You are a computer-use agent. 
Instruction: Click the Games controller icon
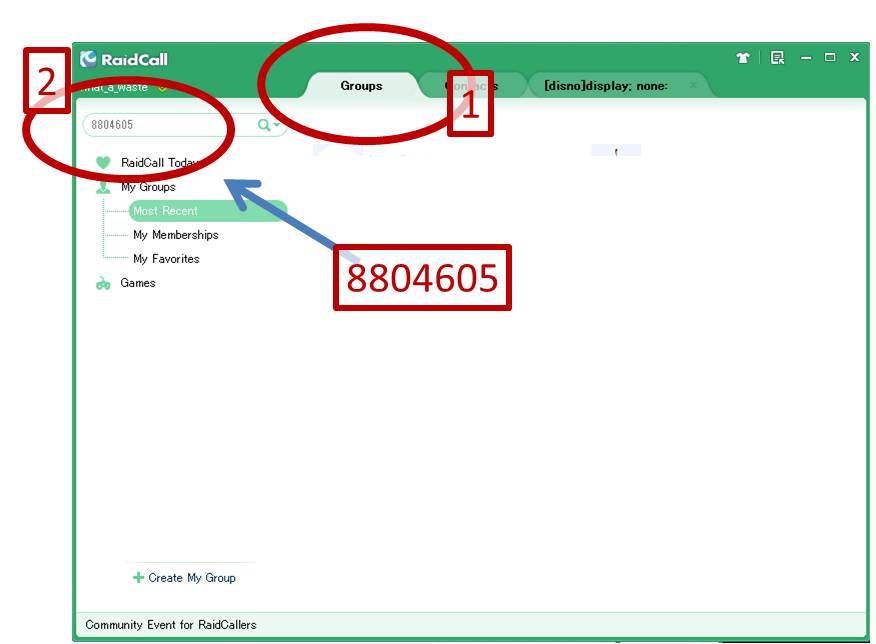(103, 284)
